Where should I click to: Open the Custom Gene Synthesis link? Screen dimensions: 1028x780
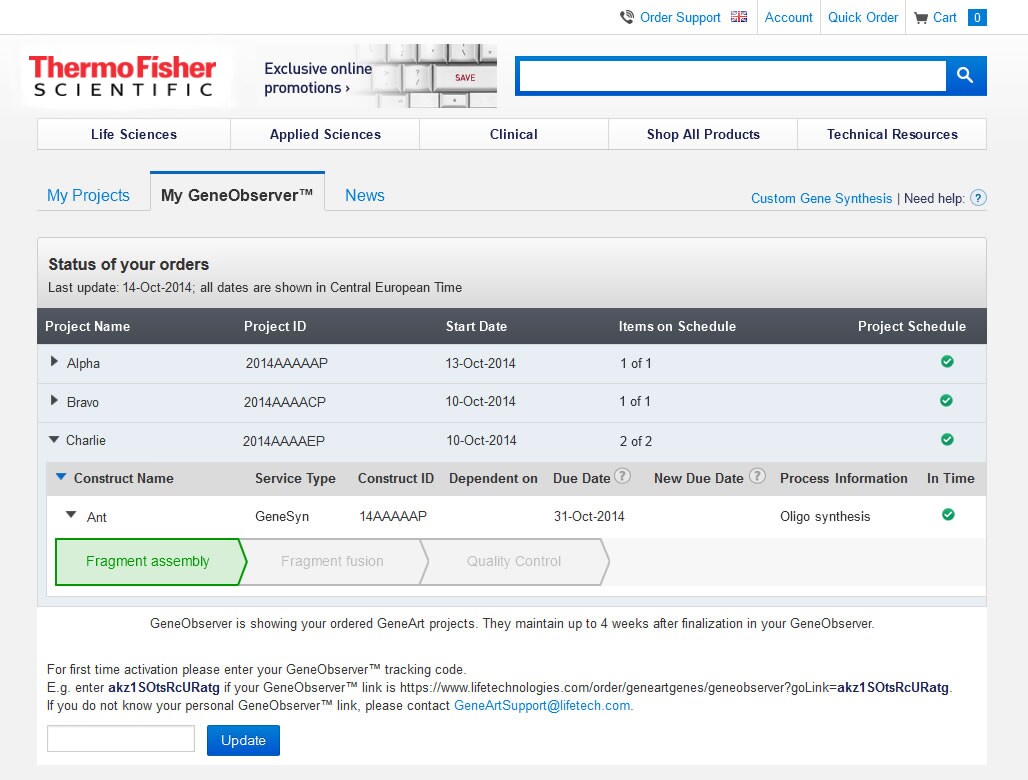click(821, 198)
